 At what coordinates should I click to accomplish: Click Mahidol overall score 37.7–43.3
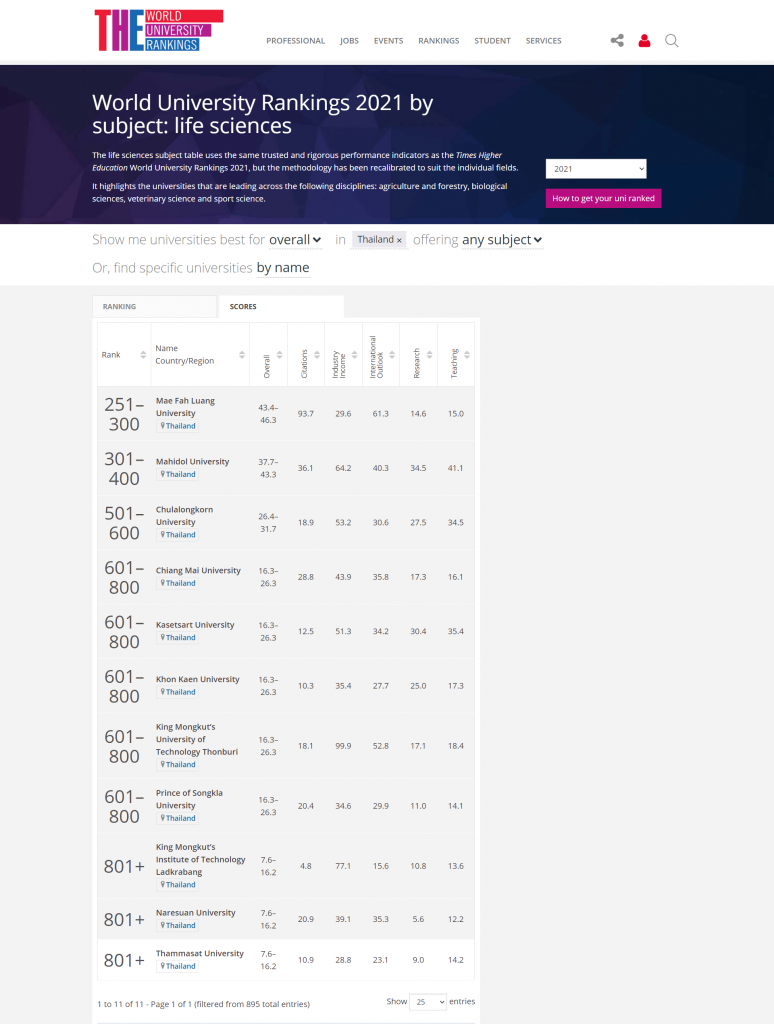(268, 468)
